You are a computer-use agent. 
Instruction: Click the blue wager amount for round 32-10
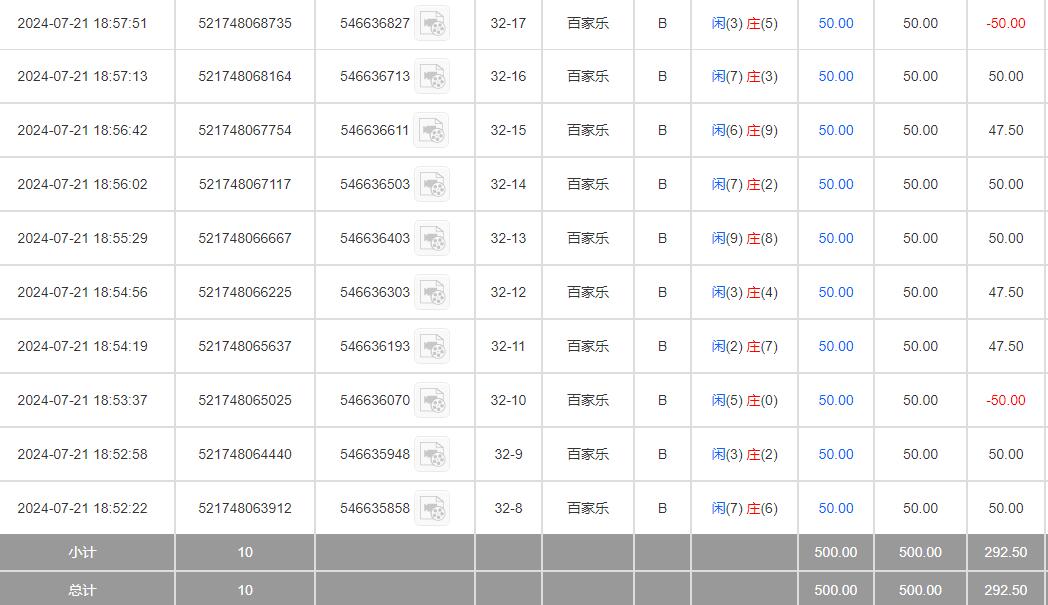[x=835, y=400]
